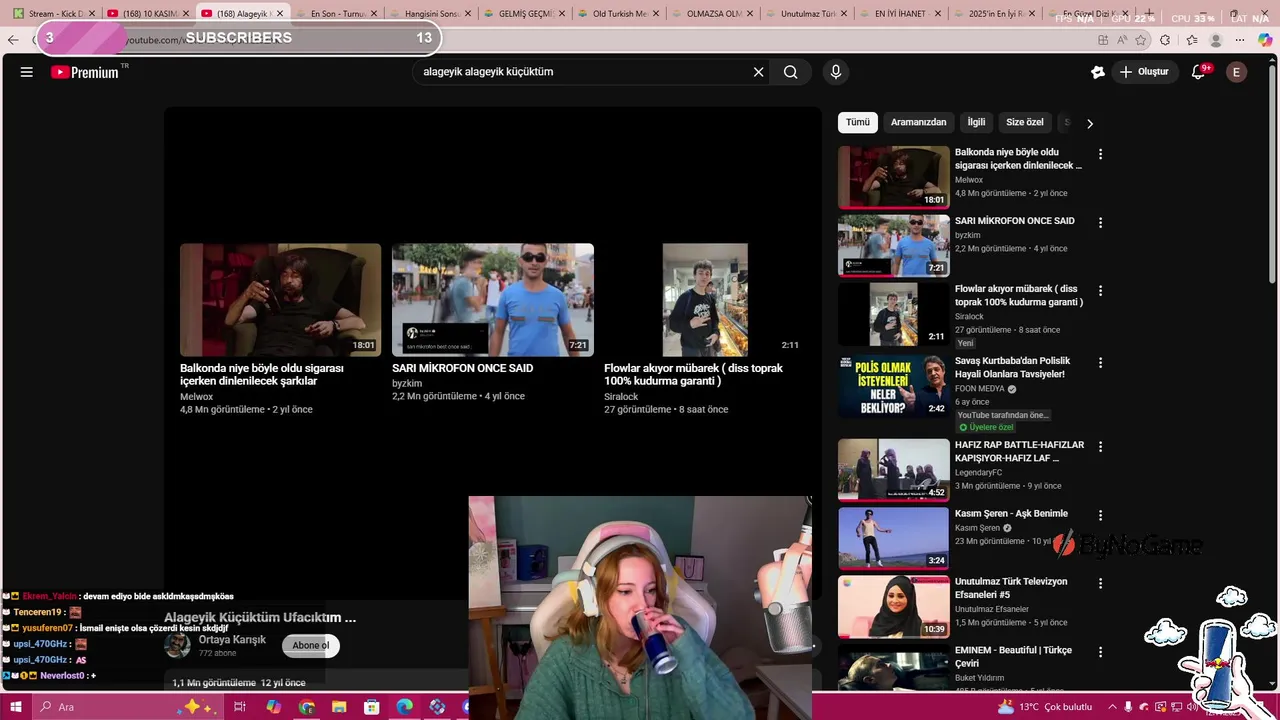Open Chrome from taskbar
Image resolution: width=1280 pixels, height=720 pixels.
pos(307,707)
